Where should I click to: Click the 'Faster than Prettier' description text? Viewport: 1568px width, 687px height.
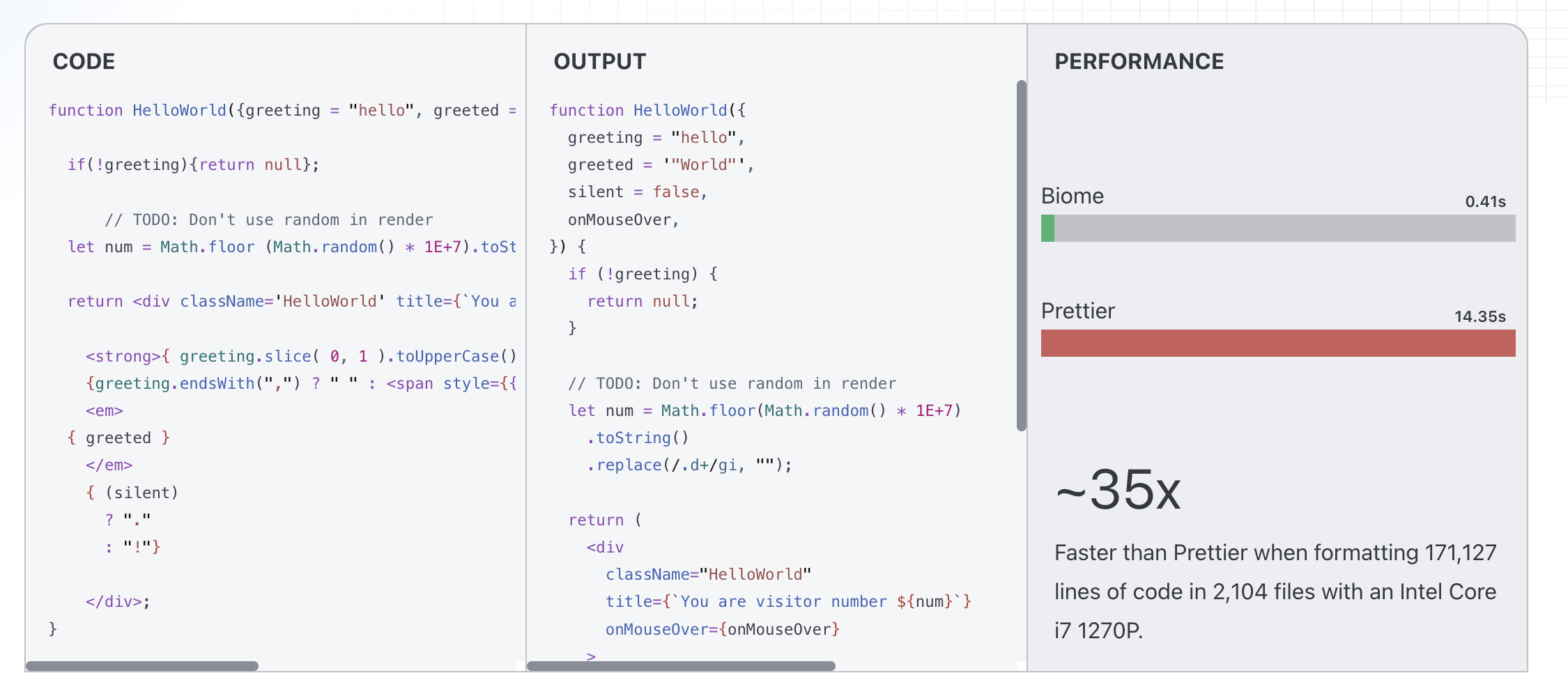1275,592
